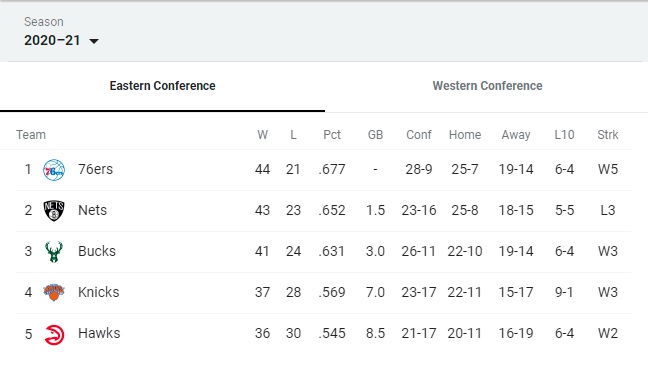Viewport: 648px width, 372px height.
Task: Open the Hawks team name link
Action: pyautogui.click(x=99, y=333)
